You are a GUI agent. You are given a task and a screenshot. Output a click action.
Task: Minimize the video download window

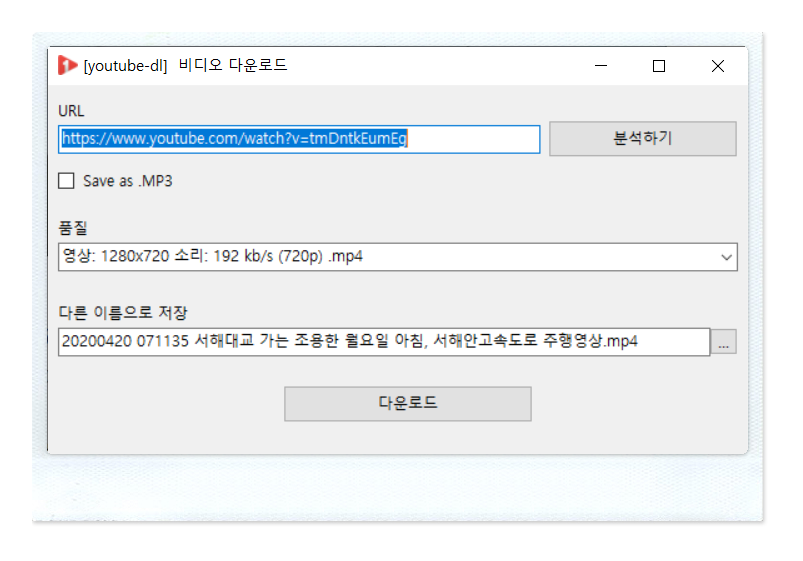601,66
